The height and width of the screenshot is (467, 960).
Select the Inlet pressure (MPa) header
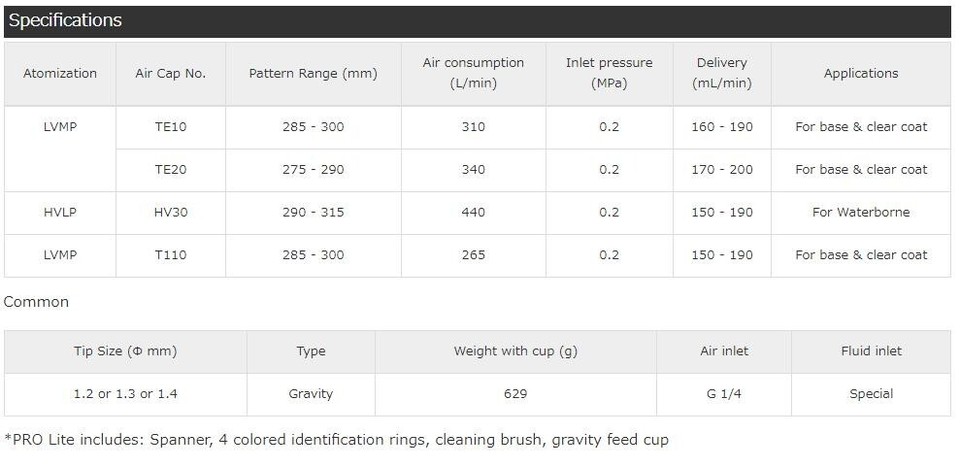pyautogui.click(x=609, y=73)
